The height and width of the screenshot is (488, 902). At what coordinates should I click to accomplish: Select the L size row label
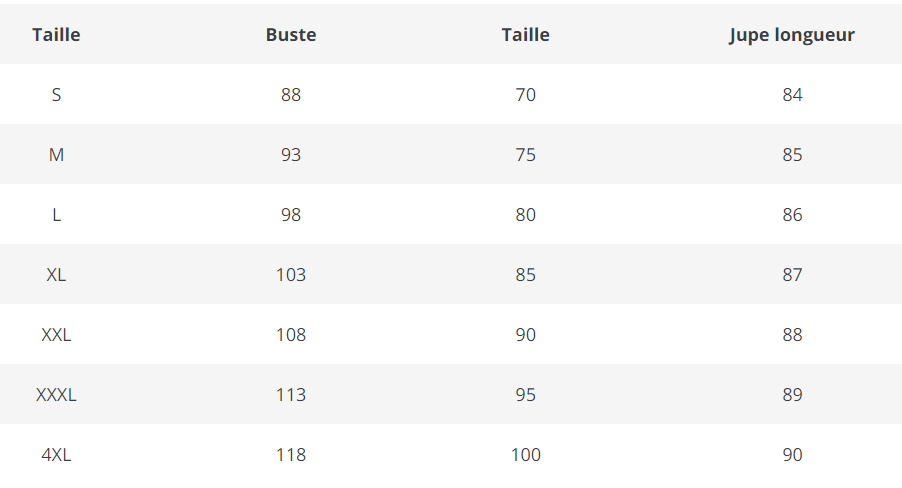56,215
